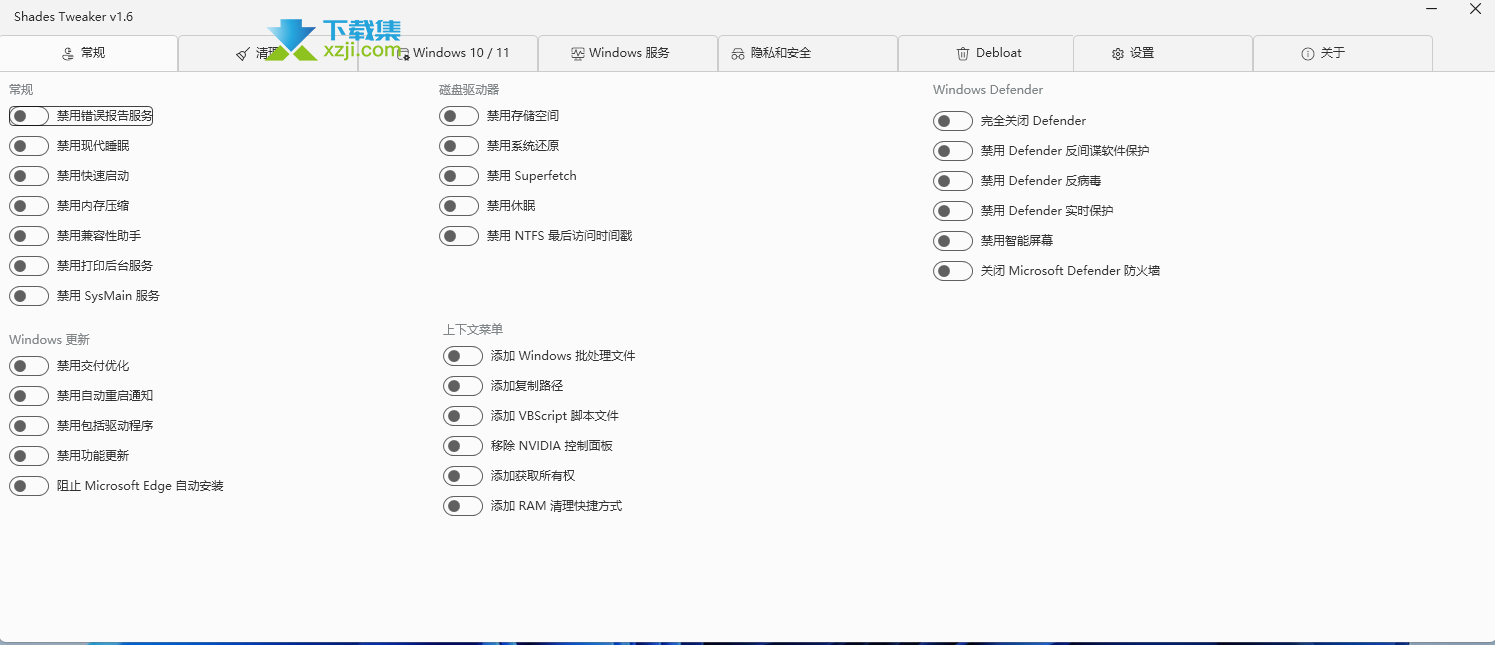Image resolution: width=1495 pixels, height=645 pixels.
Task: Enable 添加复制路径 context menu toggle
Action: pos(463,386)
